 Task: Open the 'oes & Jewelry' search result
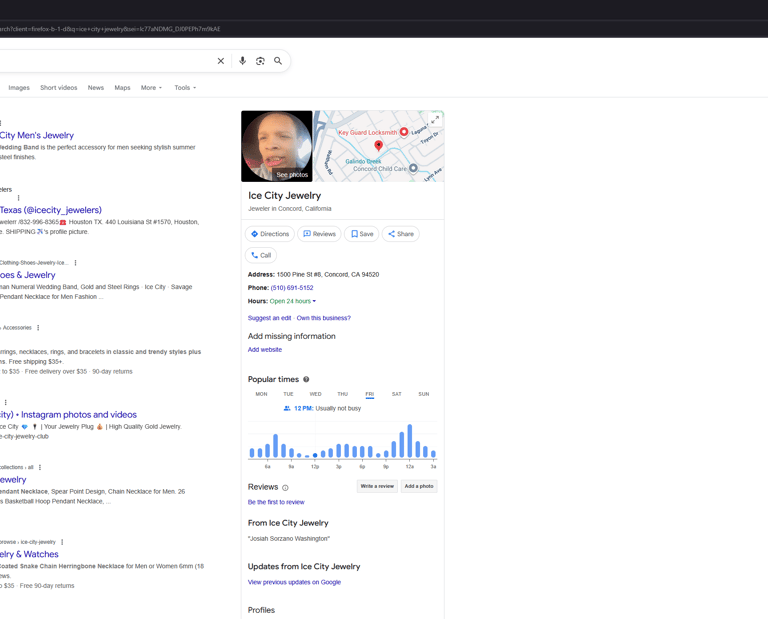coord(28,275)
